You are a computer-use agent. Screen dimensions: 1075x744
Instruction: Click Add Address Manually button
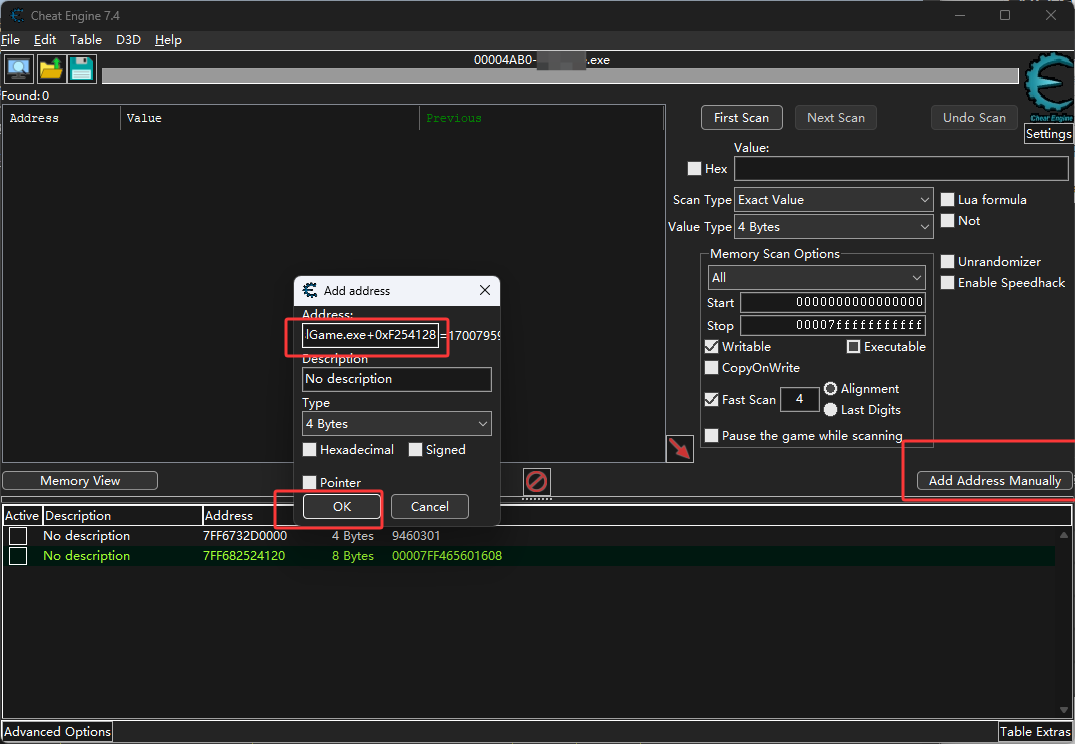[x=995, y=481]
